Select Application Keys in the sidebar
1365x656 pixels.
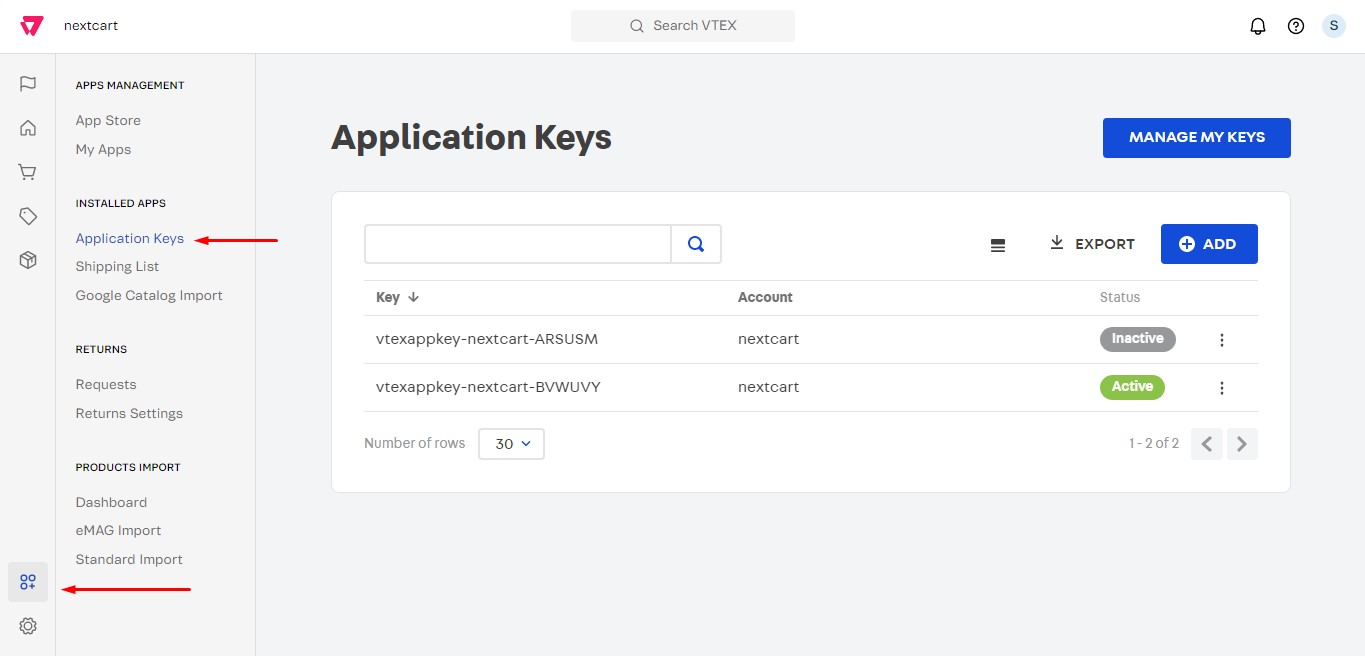coord(130,238)
